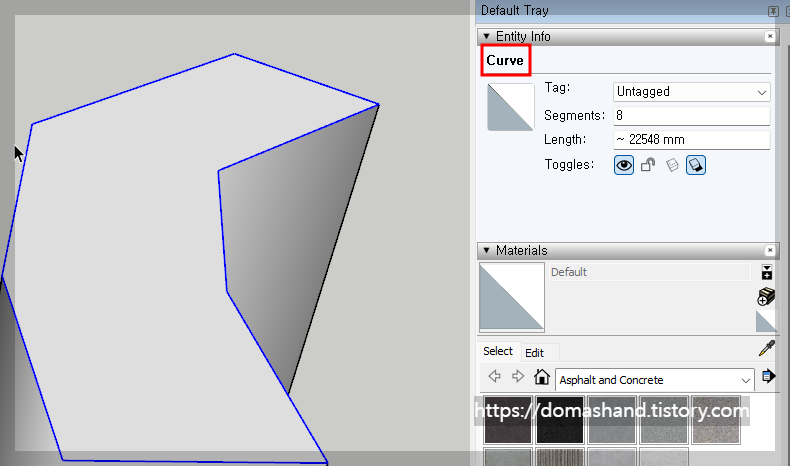790x466 pixels.
Task: Open the Tag dropdown showing Untagged
Action: (x=692, y=92)
